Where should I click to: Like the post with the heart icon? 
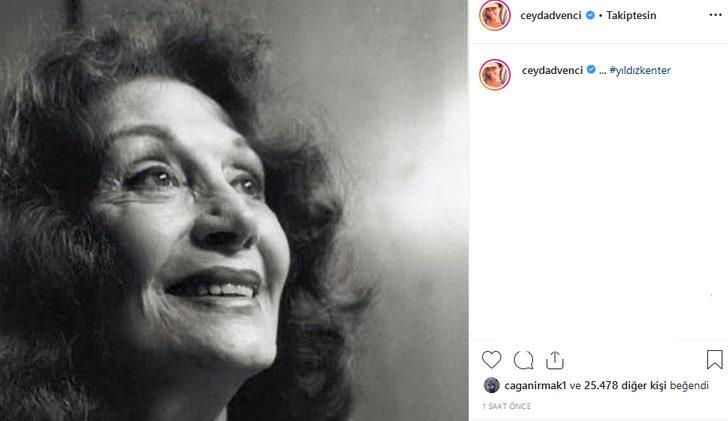(491, 359)
